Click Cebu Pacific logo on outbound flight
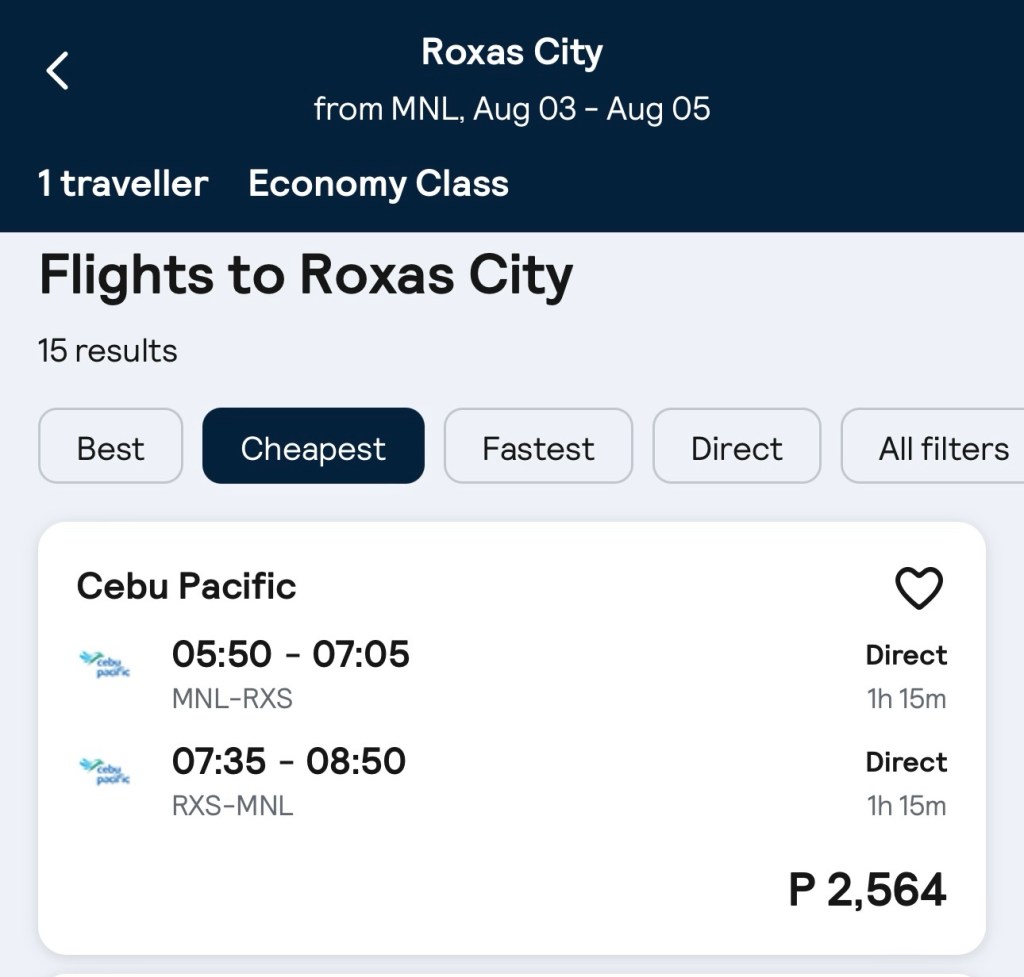This screenshot has width=1024, height=977. 104,664
